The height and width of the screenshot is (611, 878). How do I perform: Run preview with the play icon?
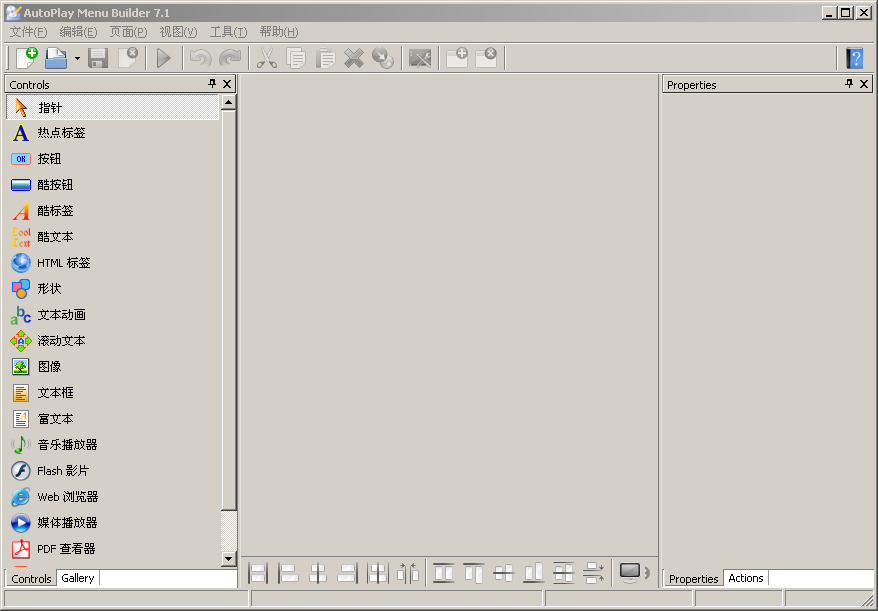pyautogui.click(x=164, y=58)
